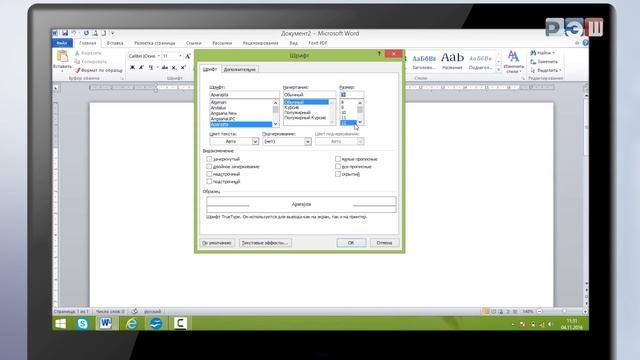Switch to the Дополнительно tab in font dialog
This screenshot has width=640, height=360.
pyautogui.click(x=240, y=69)
